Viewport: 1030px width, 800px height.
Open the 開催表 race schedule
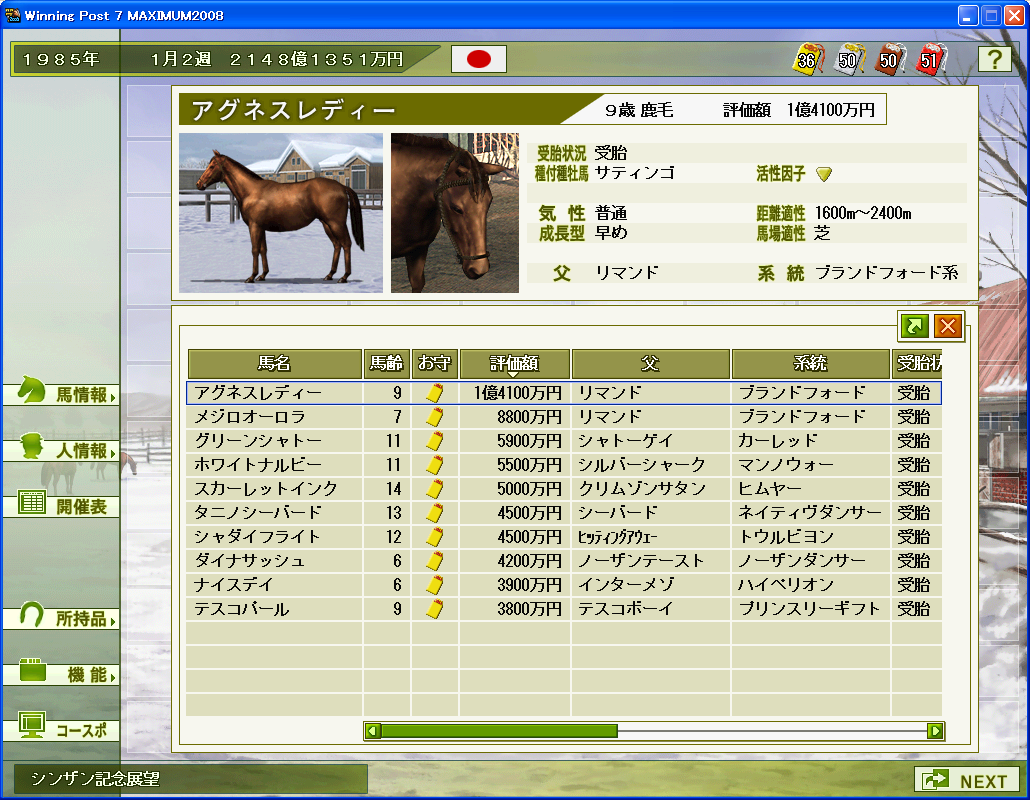(x=62, y=506)
